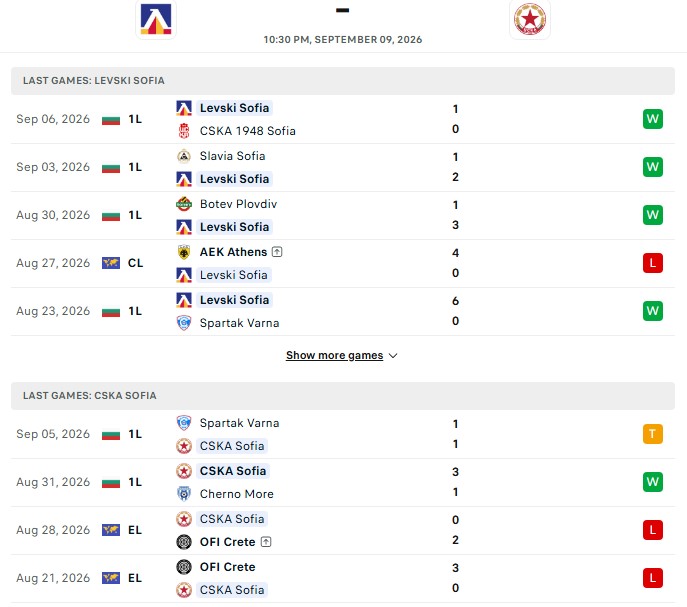
Task: Open the CSKA 1948 Sofia team link
Action: (248, 131)
